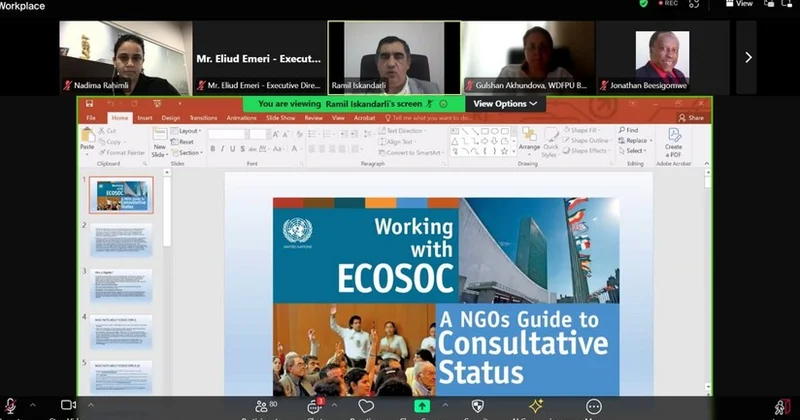This screenshot has width=800, height=420.
Task: Open the Participants panel icon
Action: tap(261, 406)
